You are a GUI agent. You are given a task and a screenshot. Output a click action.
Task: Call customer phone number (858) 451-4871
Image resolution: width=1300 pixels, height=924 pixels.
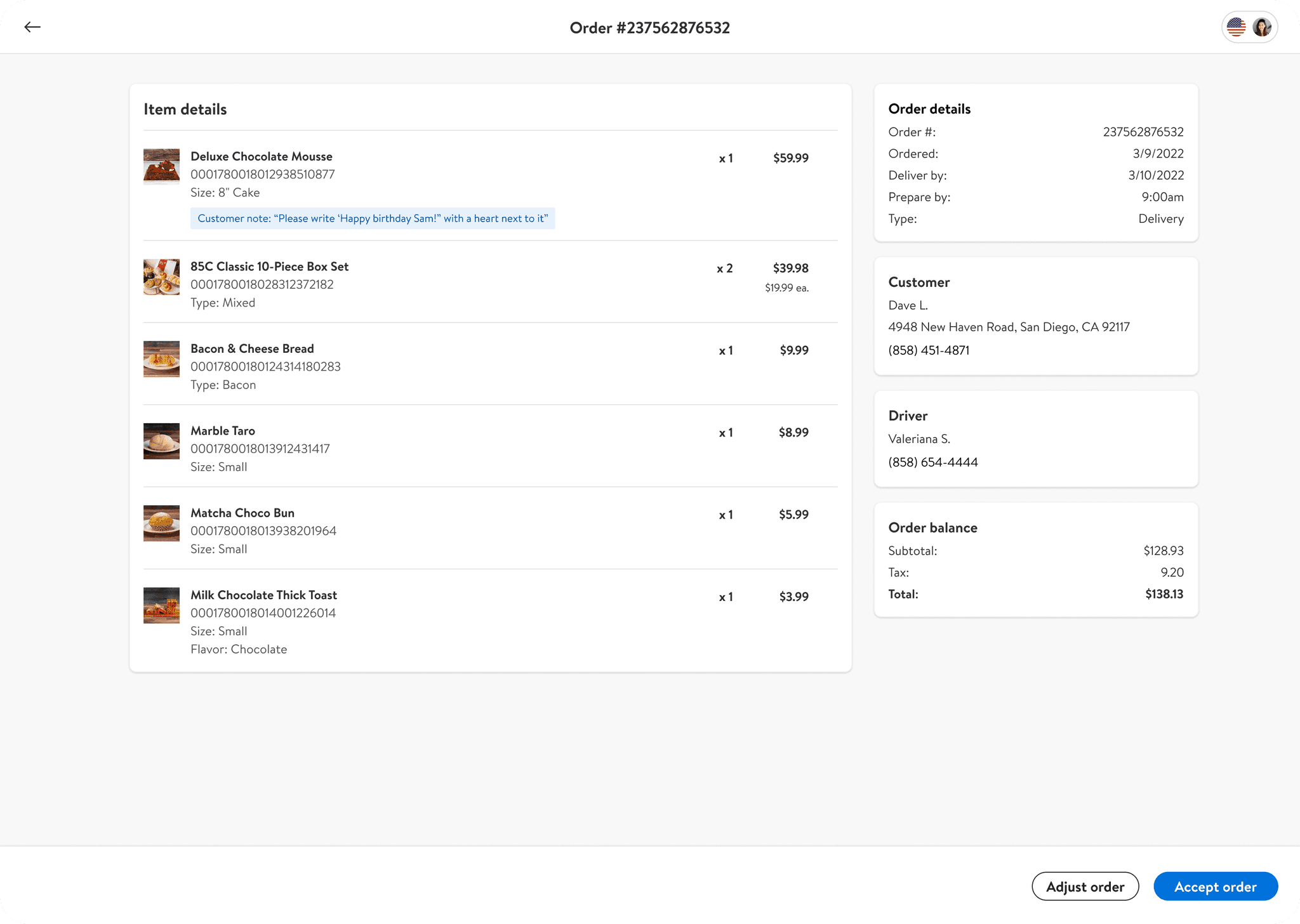(929, 350)
